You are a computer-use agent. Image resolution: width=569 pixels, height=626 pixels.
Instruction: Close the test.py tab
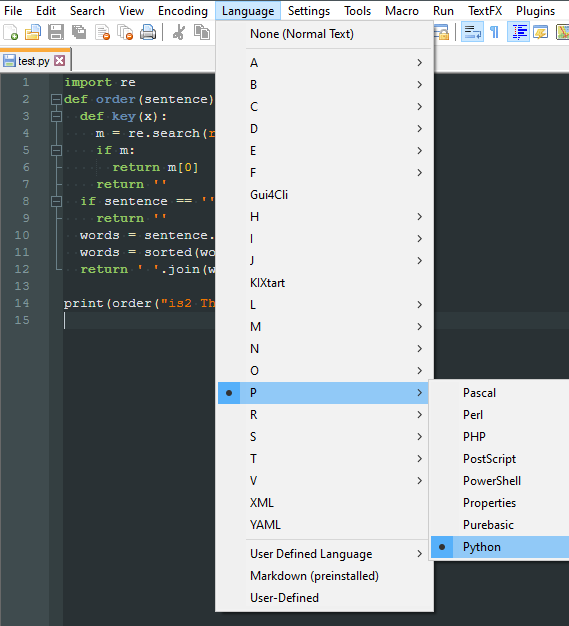tap(59, 61)
